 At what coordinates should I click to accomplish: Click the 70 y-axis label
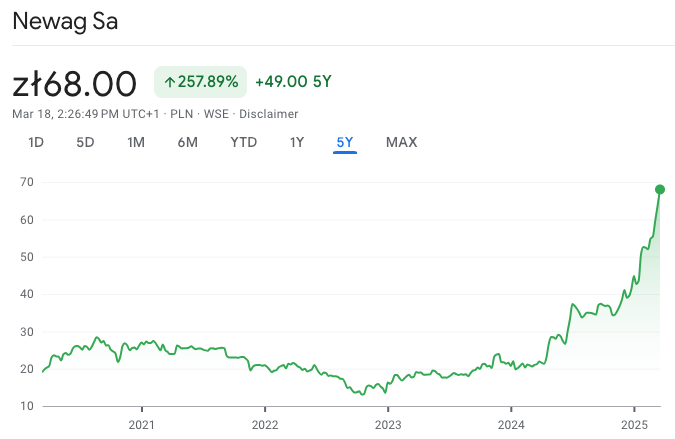click(x=27, y=182)
